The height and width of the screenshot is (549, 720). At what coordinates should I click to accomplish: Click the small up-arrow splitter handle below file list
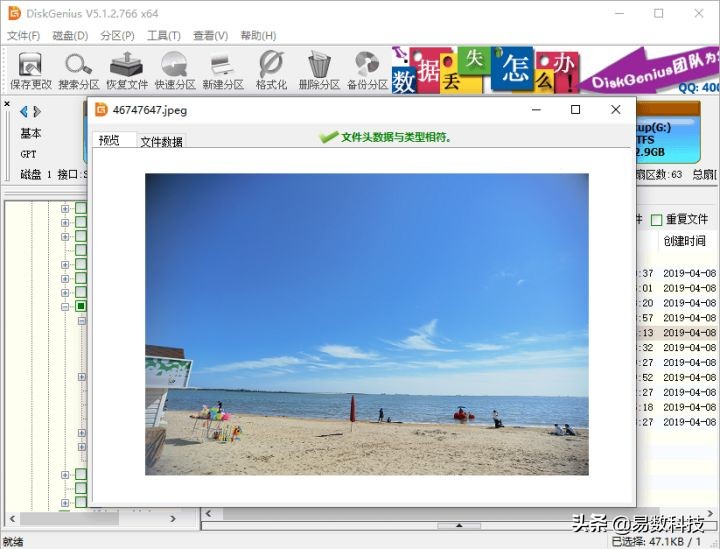tap(459, 525)
